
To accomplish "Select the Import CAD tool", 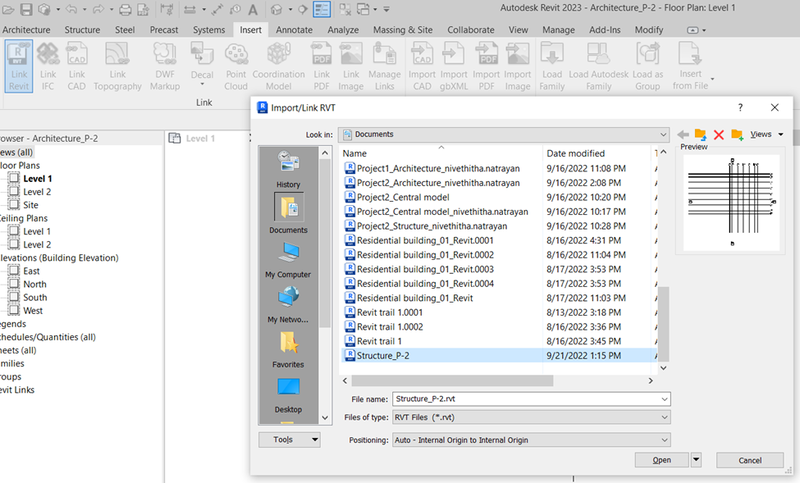I will pos(422,66).
